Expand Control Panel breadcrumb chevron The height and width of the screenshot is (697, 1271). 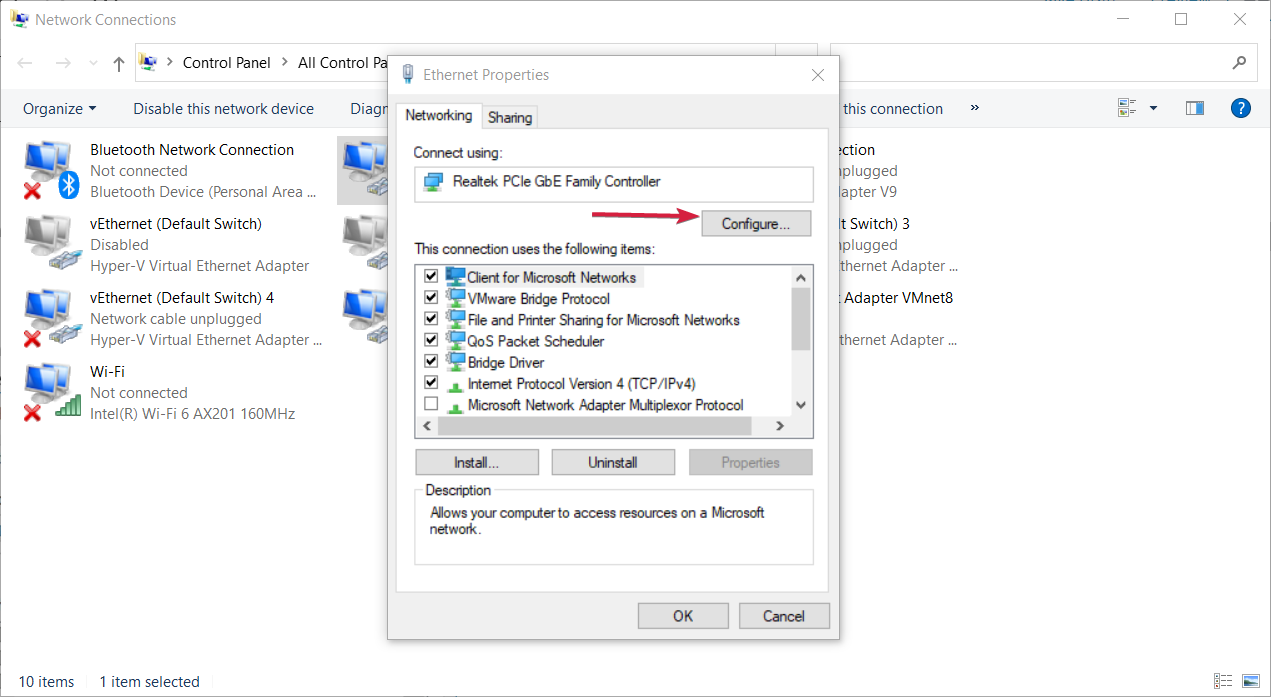pyautogui.click(x=285, y=62)
